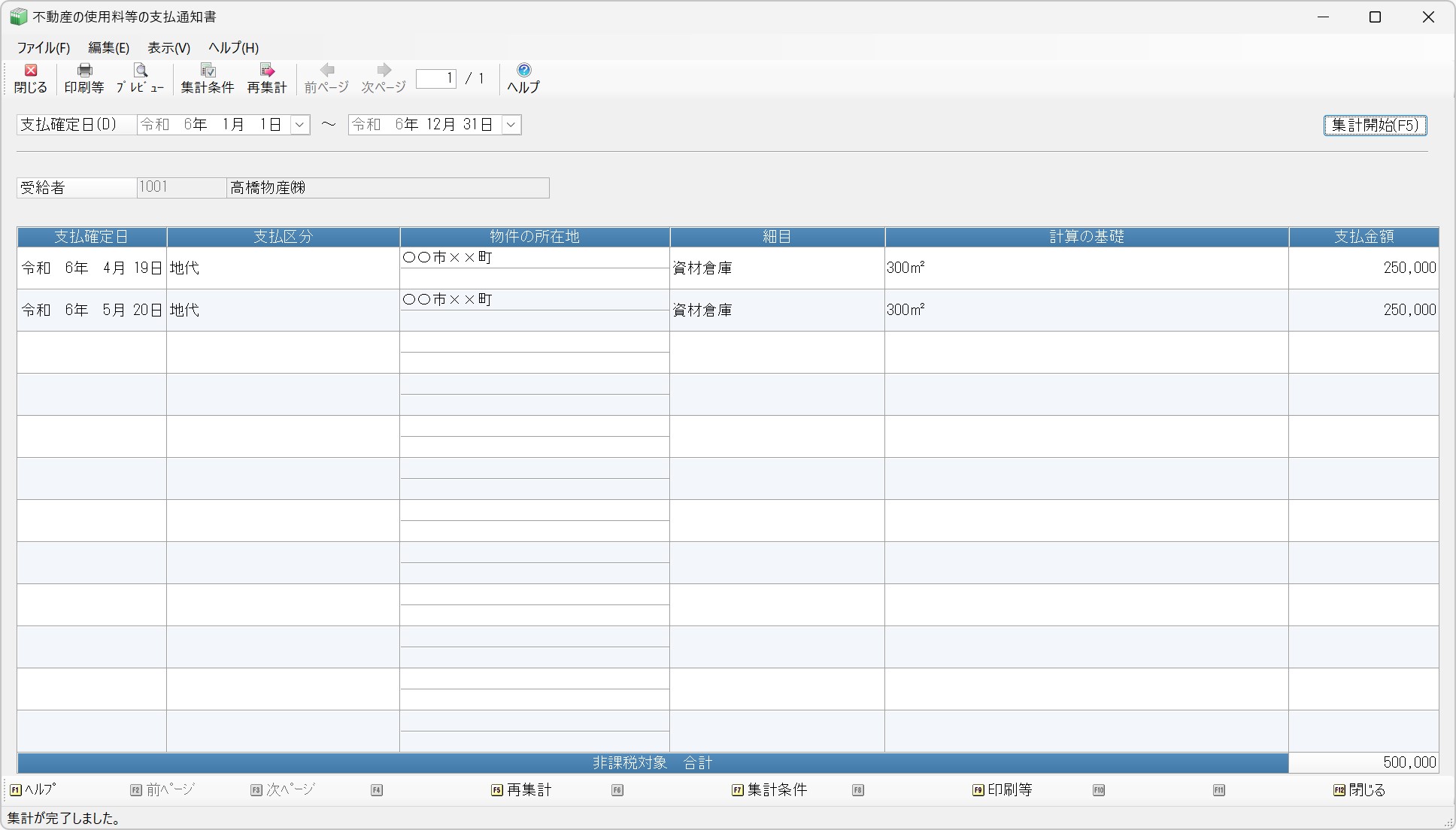Run 再集計 from the toolbar
The image size is (1456, 830).
click(267, 71)
